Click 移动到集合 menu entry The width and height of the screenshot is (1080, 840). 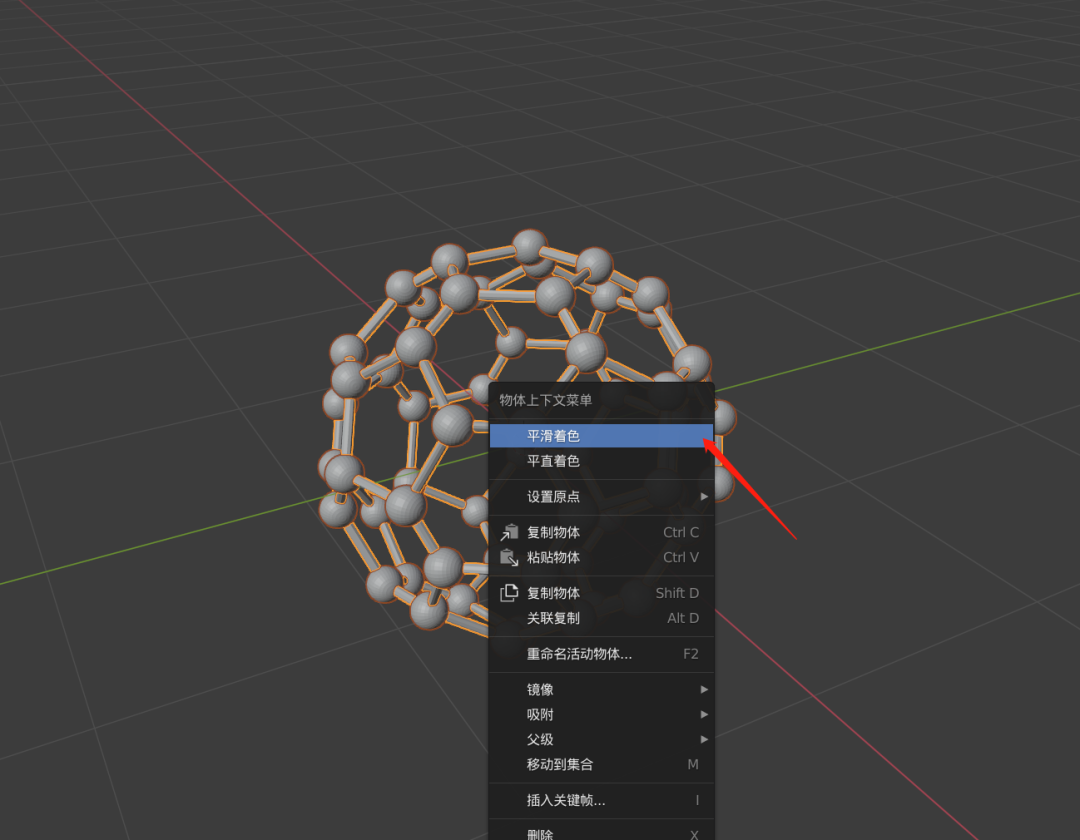(601, 764)
